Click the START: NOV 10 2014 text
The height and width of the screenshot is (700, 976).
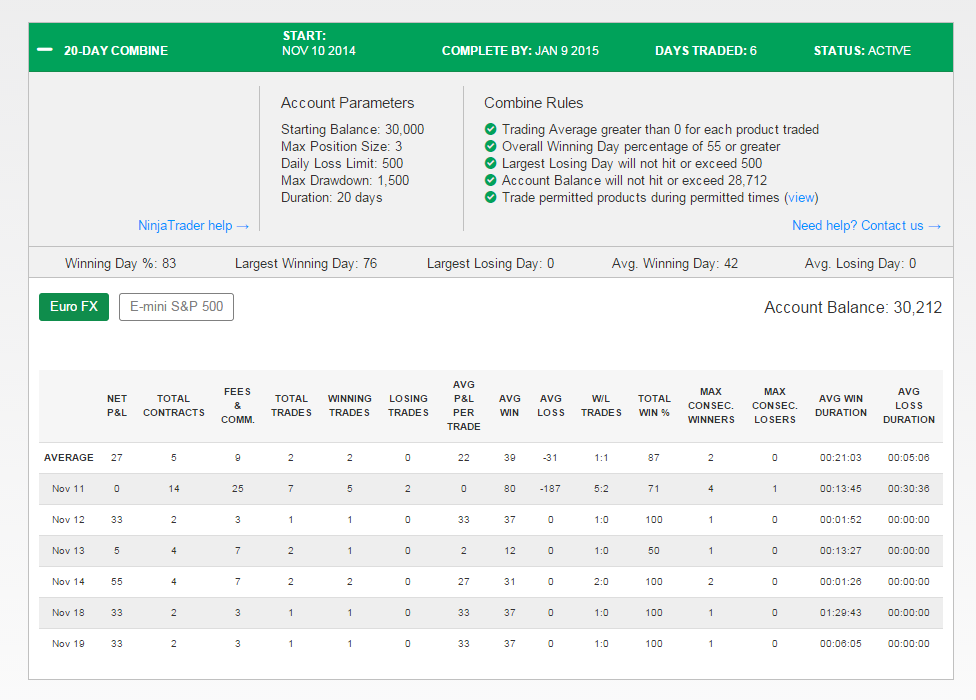(x=319, y=43)
